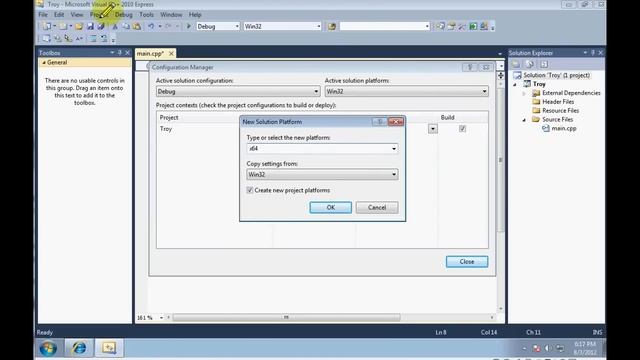Click the Internet Explorer taskbar icon
This screenshot has height=360, width=640.
tap(79, 348)
